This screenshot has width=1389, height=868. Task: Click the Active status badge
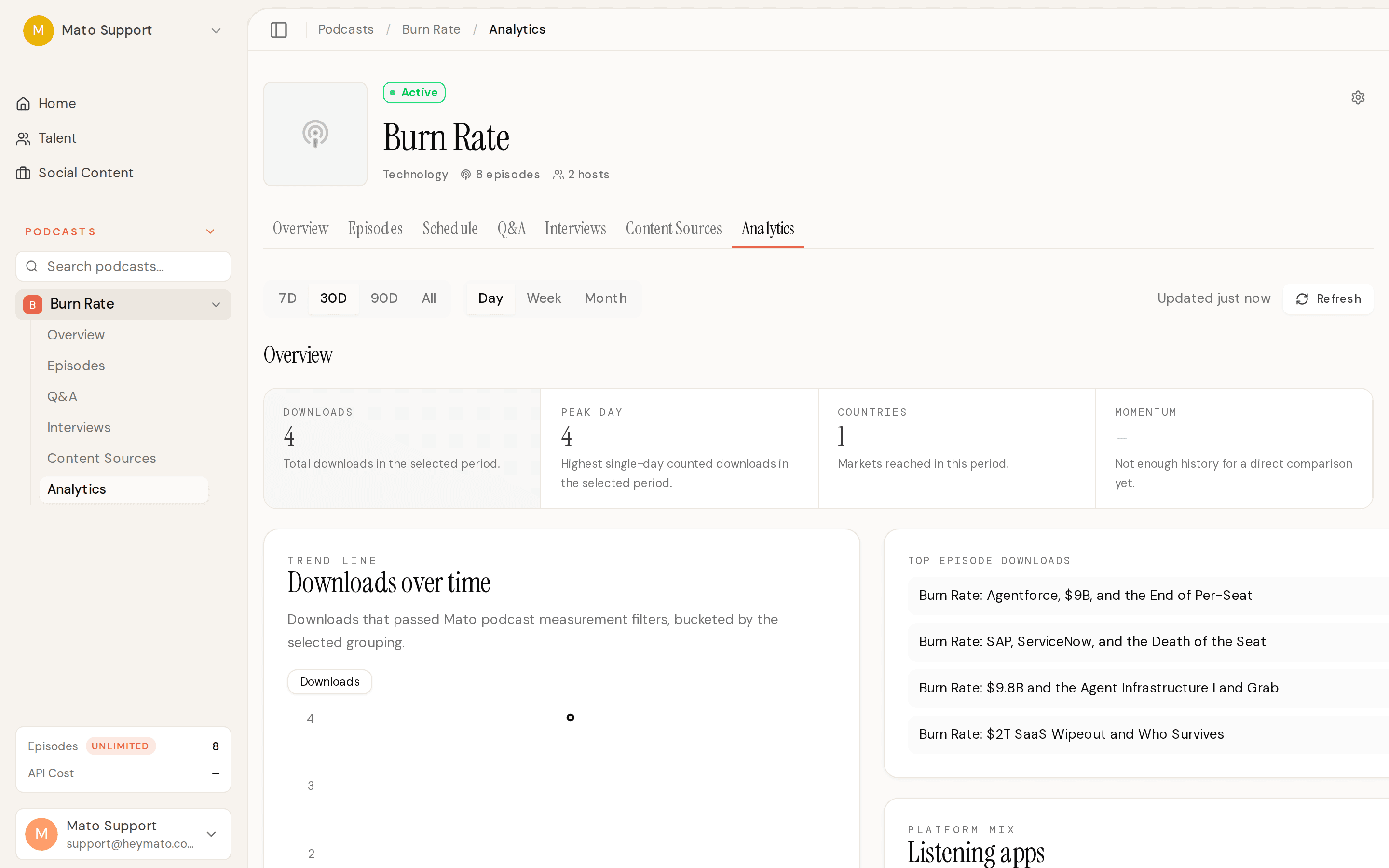(x=414, y=93)
